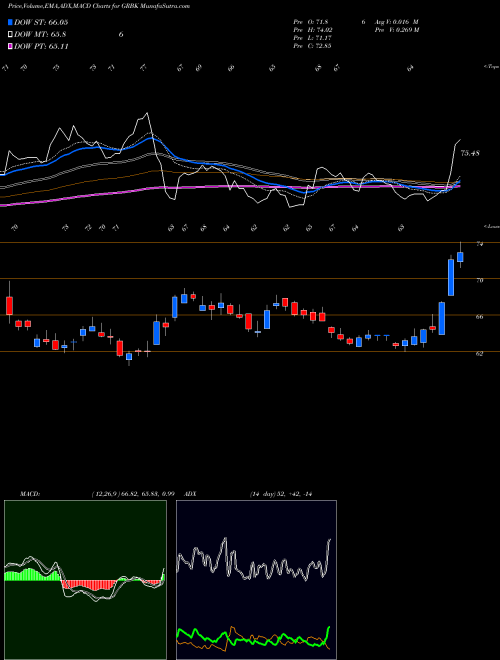Screen dimensions: 500x660
Task: Click the magenta DOW PT legend swatch
Action: (10, 46)
